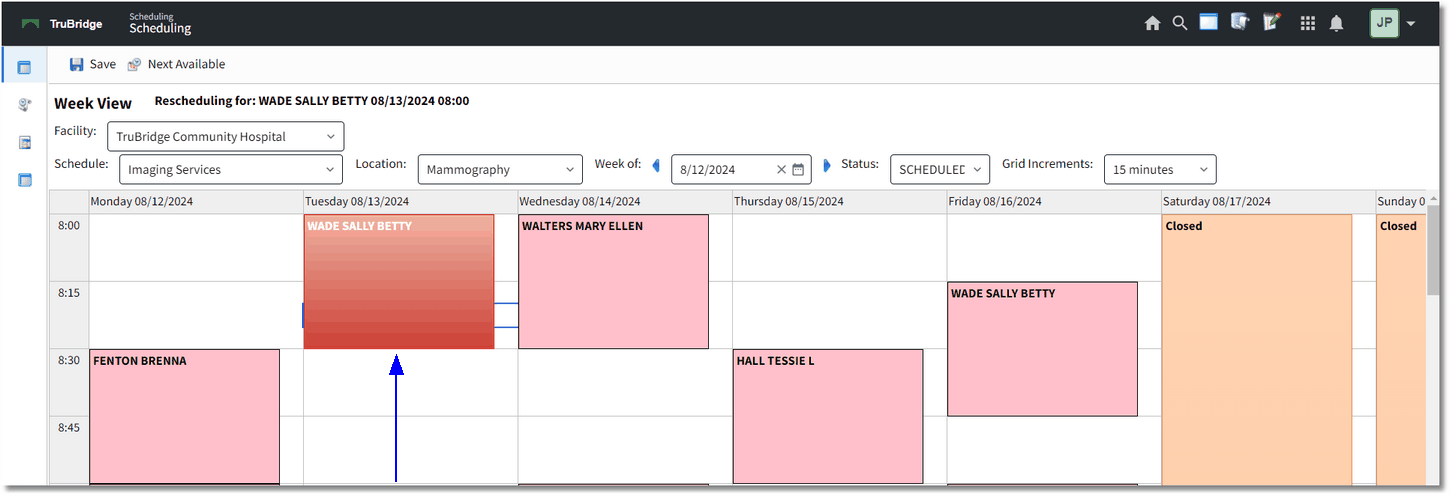Select the WADE SALLY BETTY Friday appointment
The width and height of the screenshot is (1450, 496).
1043,349
